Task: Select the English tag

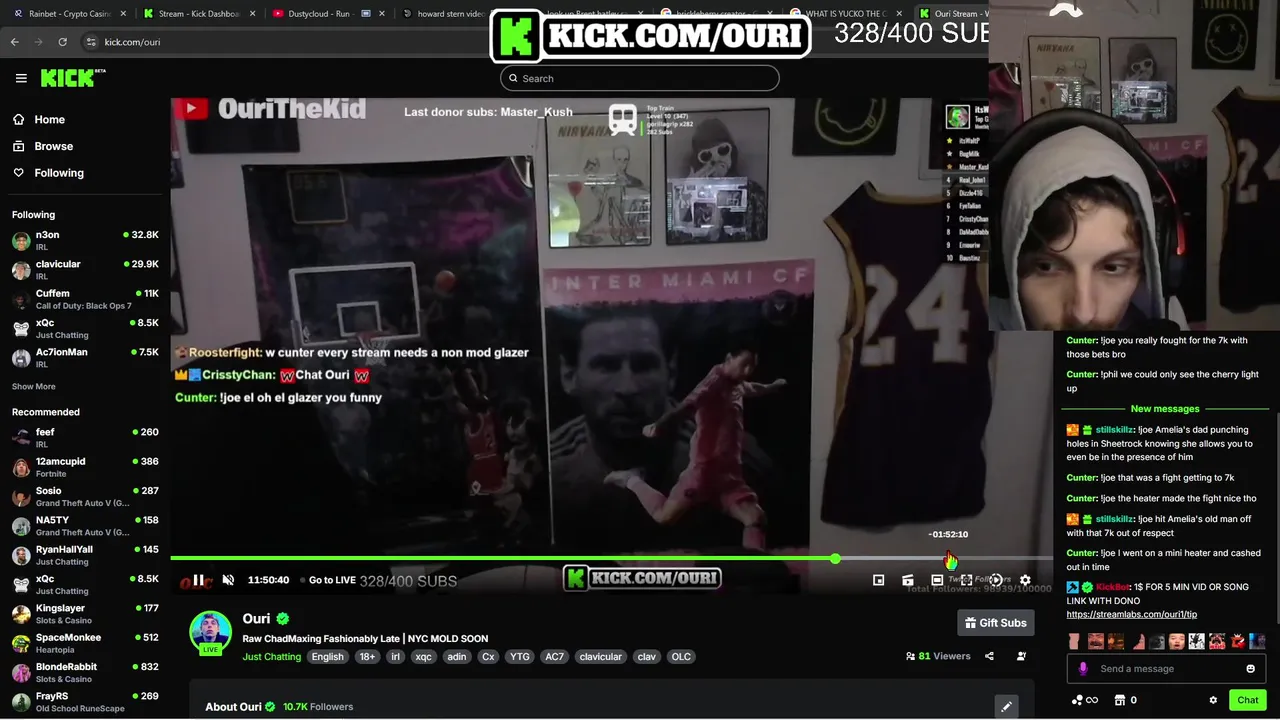Action: (x=327, y=657)
